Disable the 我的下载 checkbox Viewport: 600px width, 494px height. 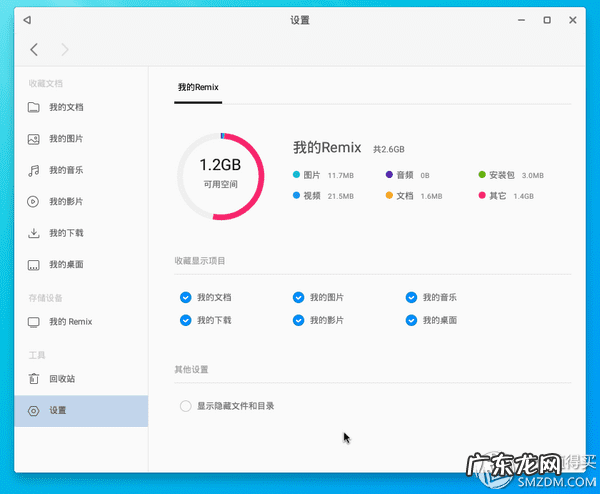[185, 320]
